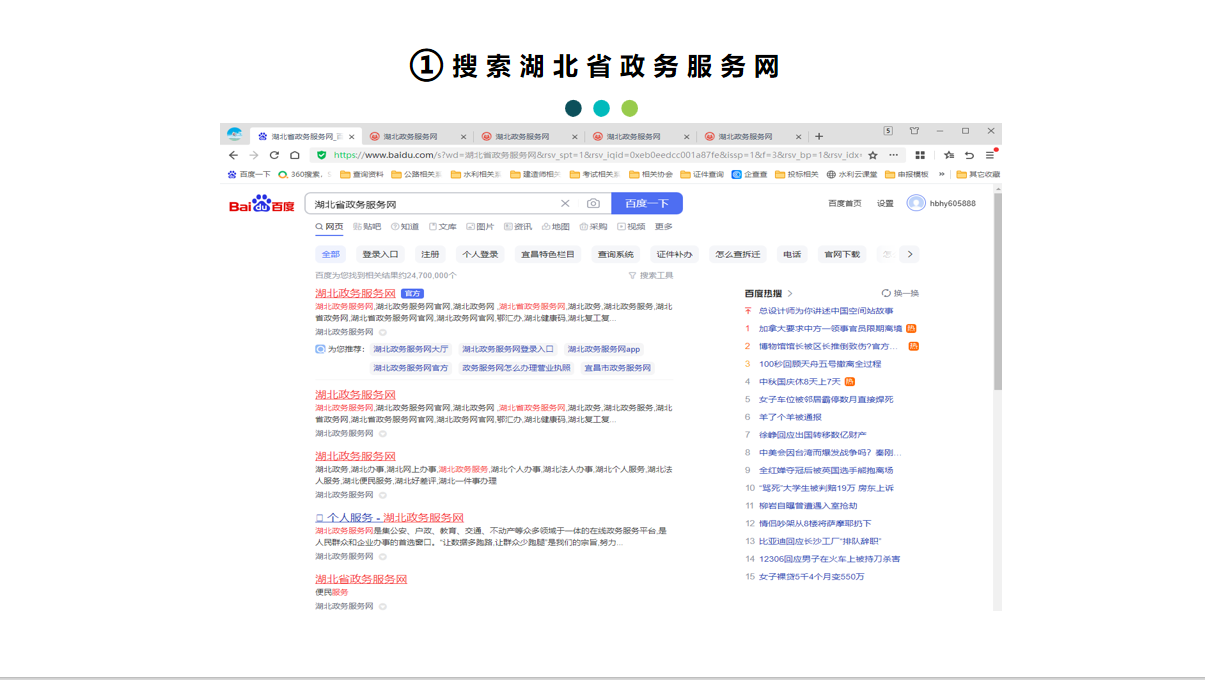Open the browser skin shirt icon

pos(914,131)
